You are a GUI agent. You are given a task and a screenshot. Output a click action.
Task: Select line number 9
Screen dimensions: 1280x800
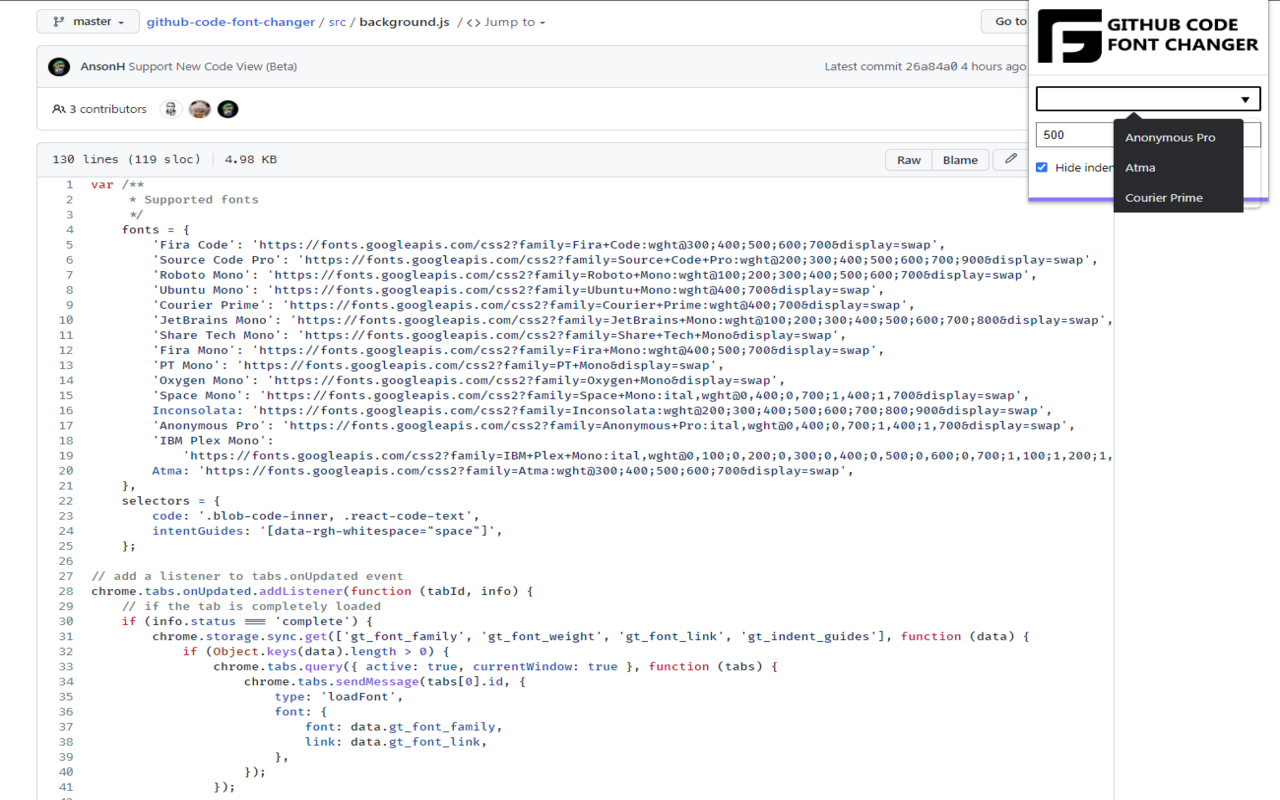[x=69, y=305]
